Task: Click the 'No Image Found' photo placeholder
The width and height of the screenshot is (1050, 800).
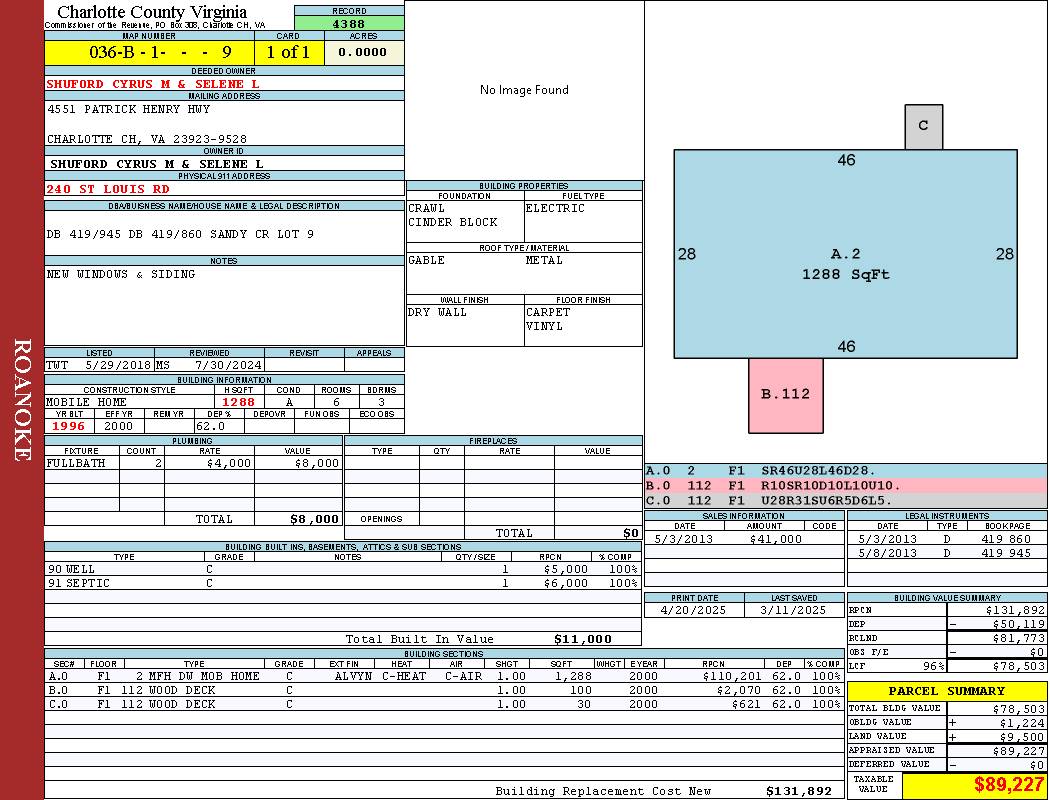Action: (524, 90)
